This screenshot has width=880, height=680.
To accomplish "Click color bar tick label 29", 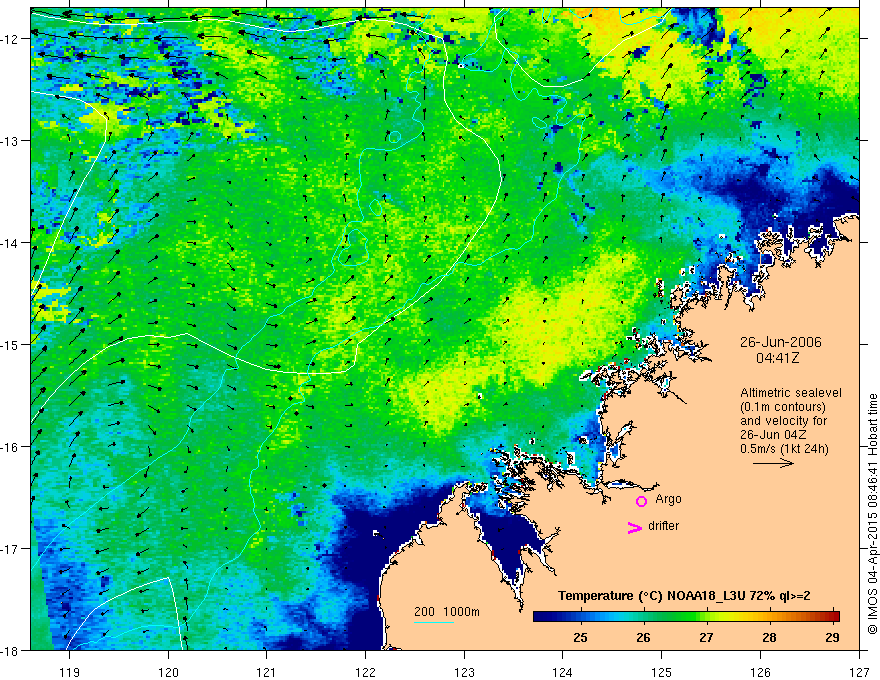I will click(x=832, y=637).
